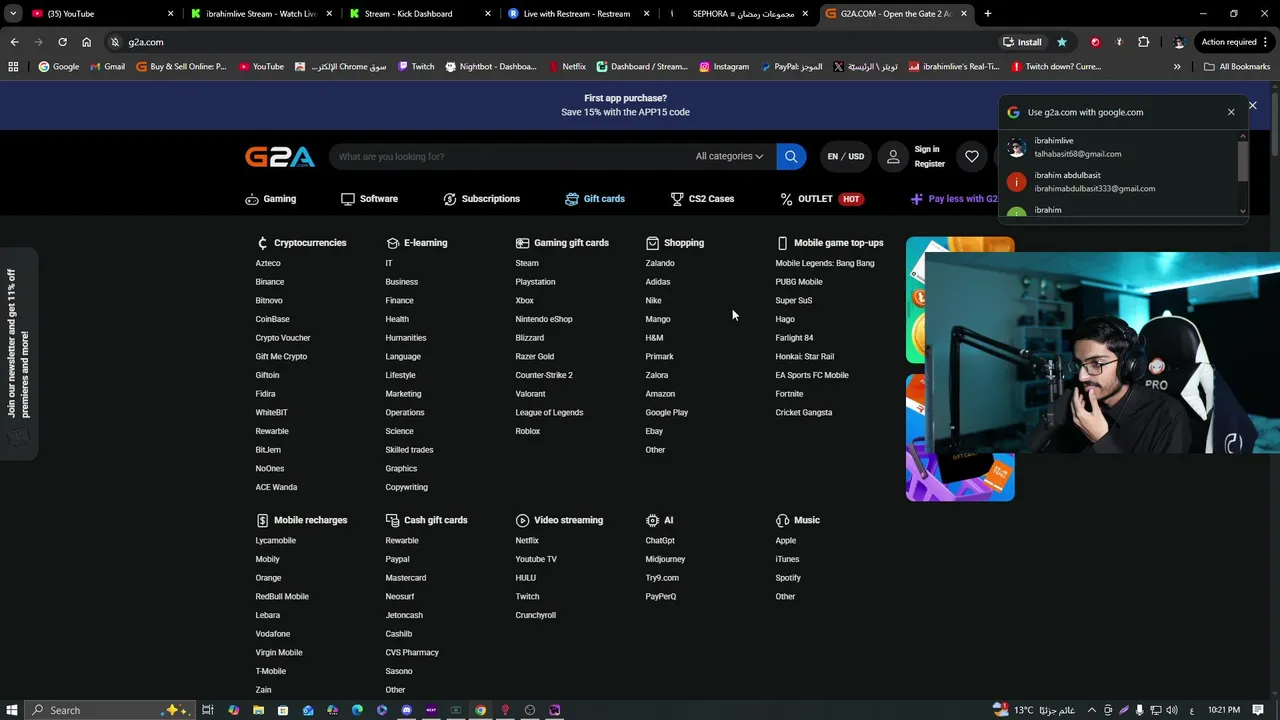
Task: Open the Subscriptions menu
Action: click(482, 199)
